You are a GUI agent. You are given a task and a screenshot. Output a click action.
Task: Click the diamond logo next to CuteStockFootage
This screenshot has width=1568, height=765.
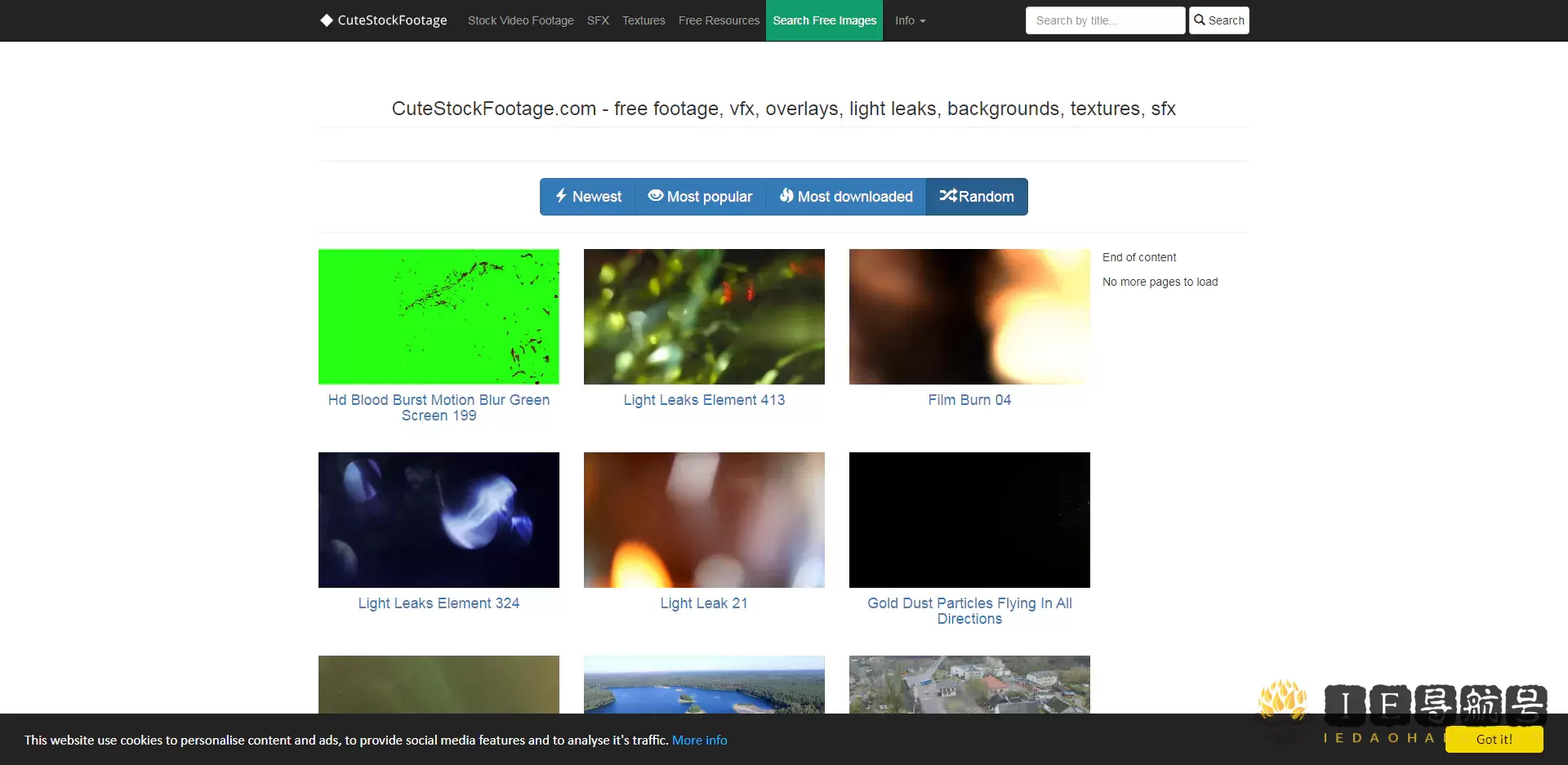327,20
